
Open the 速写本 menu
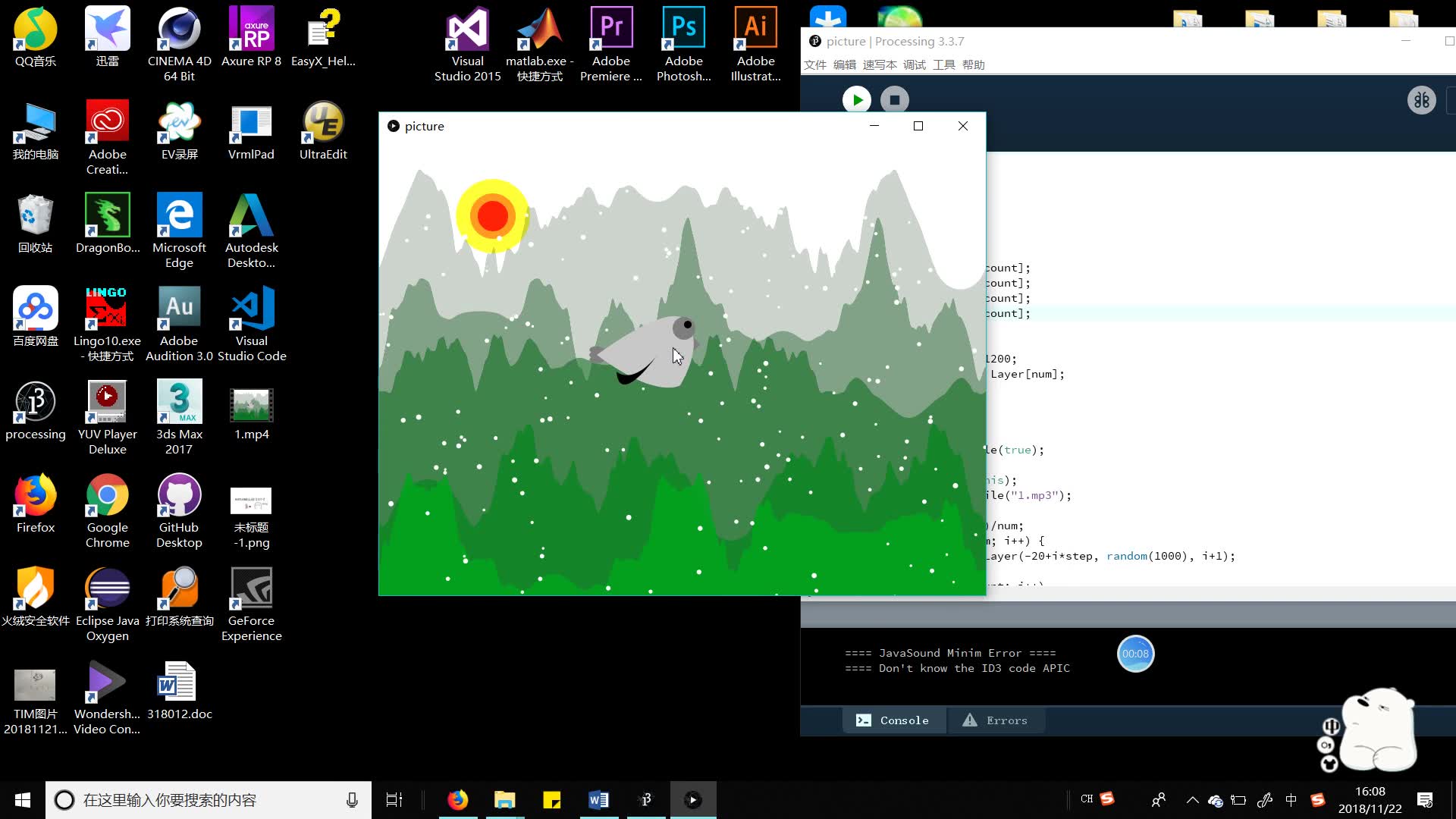click(879, 65)
